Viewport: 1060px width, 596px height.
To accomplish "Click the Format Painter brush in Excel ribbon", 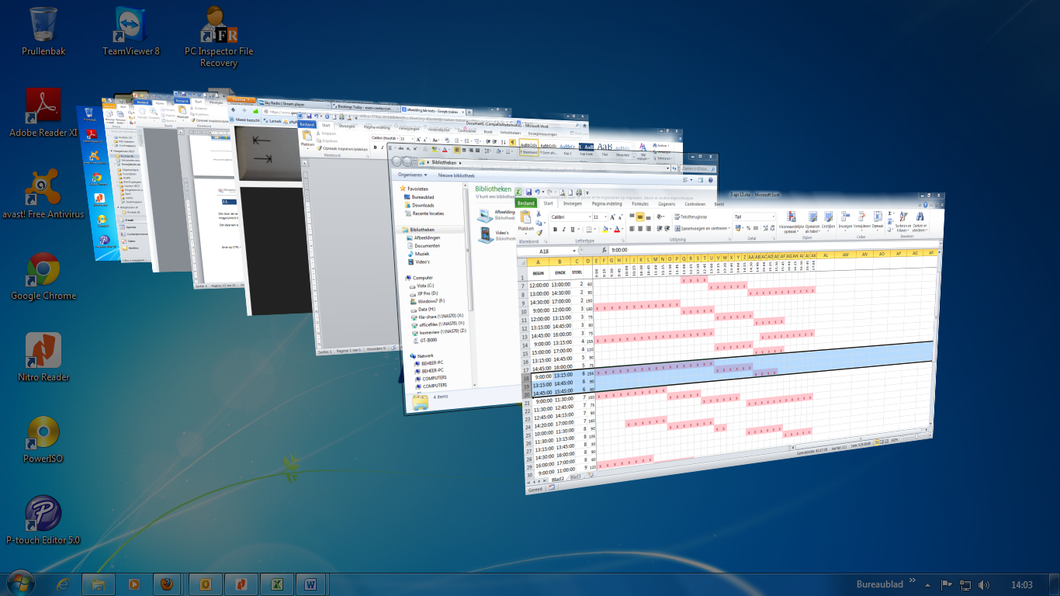I will click(539, 232).
